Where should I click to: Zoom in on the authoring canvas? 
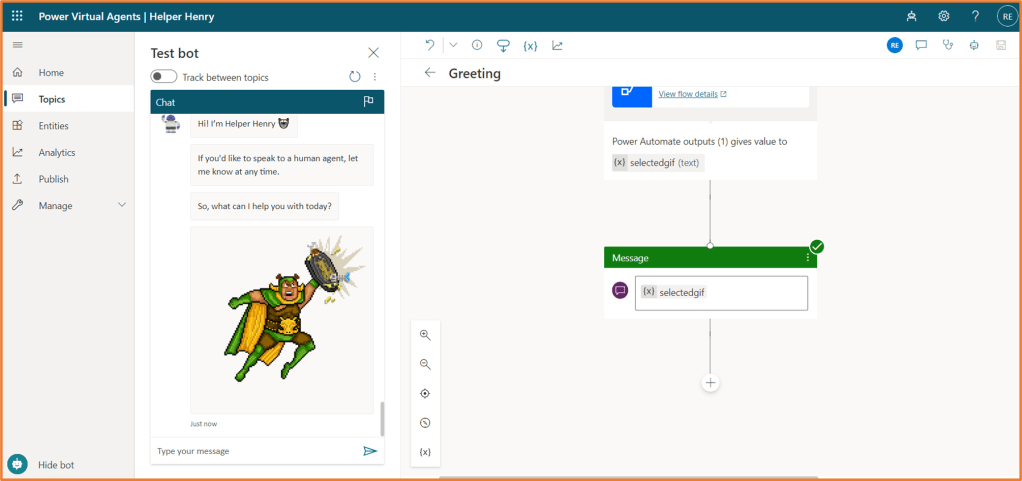pyautogui.click(x=425, y=335)
